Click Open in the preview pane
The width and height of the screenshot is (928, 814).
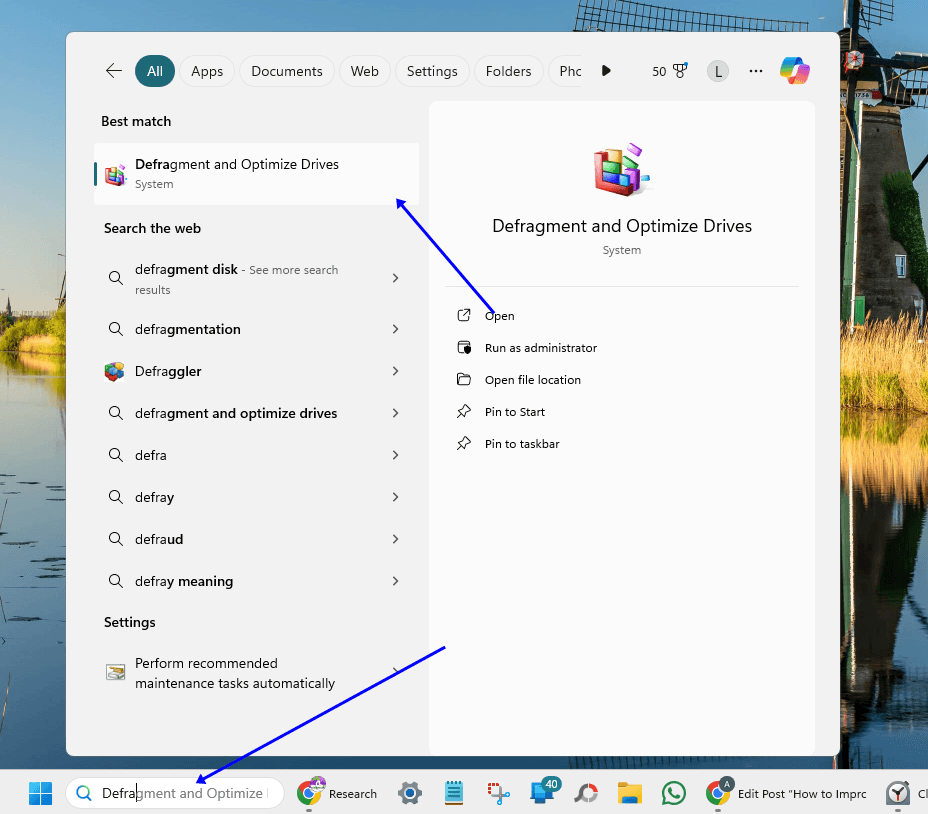coord(500,316)
